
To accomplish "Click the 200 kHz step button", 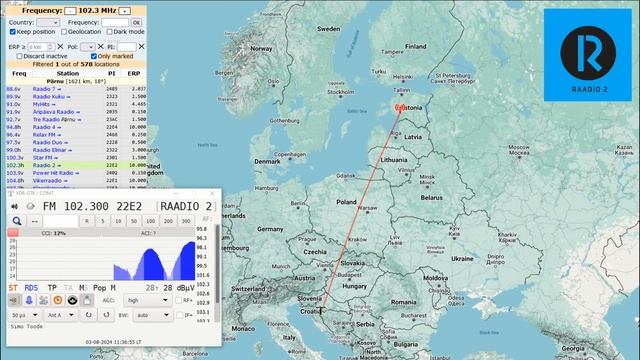I will [x=168, y=221].
